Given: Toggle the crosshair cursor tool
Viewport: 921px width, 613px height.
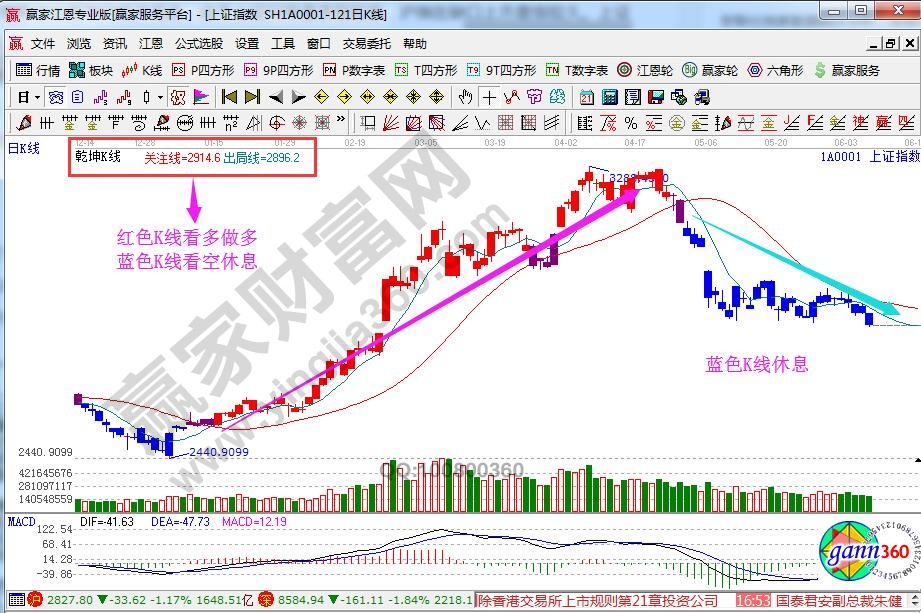Looking at the screenshot, I should coord(488,97).
